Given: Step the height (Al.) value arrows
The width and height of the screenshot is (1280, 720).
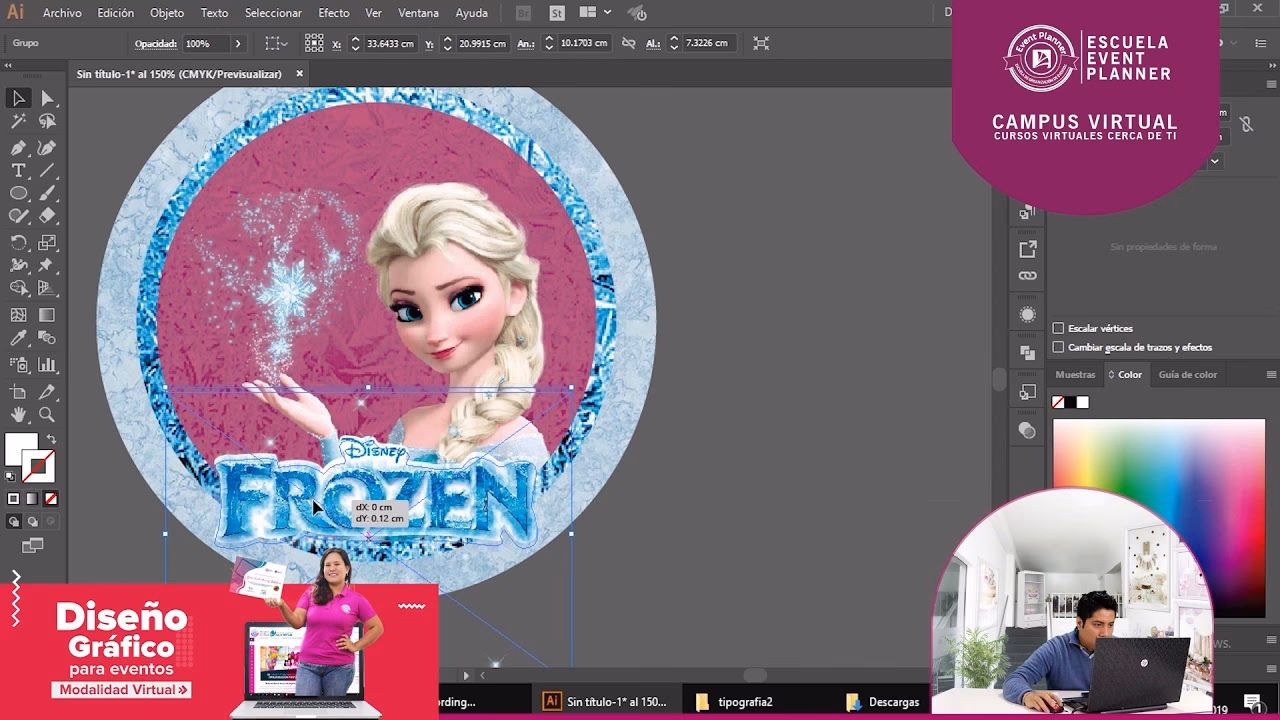Looking at the screenshot, I should click(674, 44).
